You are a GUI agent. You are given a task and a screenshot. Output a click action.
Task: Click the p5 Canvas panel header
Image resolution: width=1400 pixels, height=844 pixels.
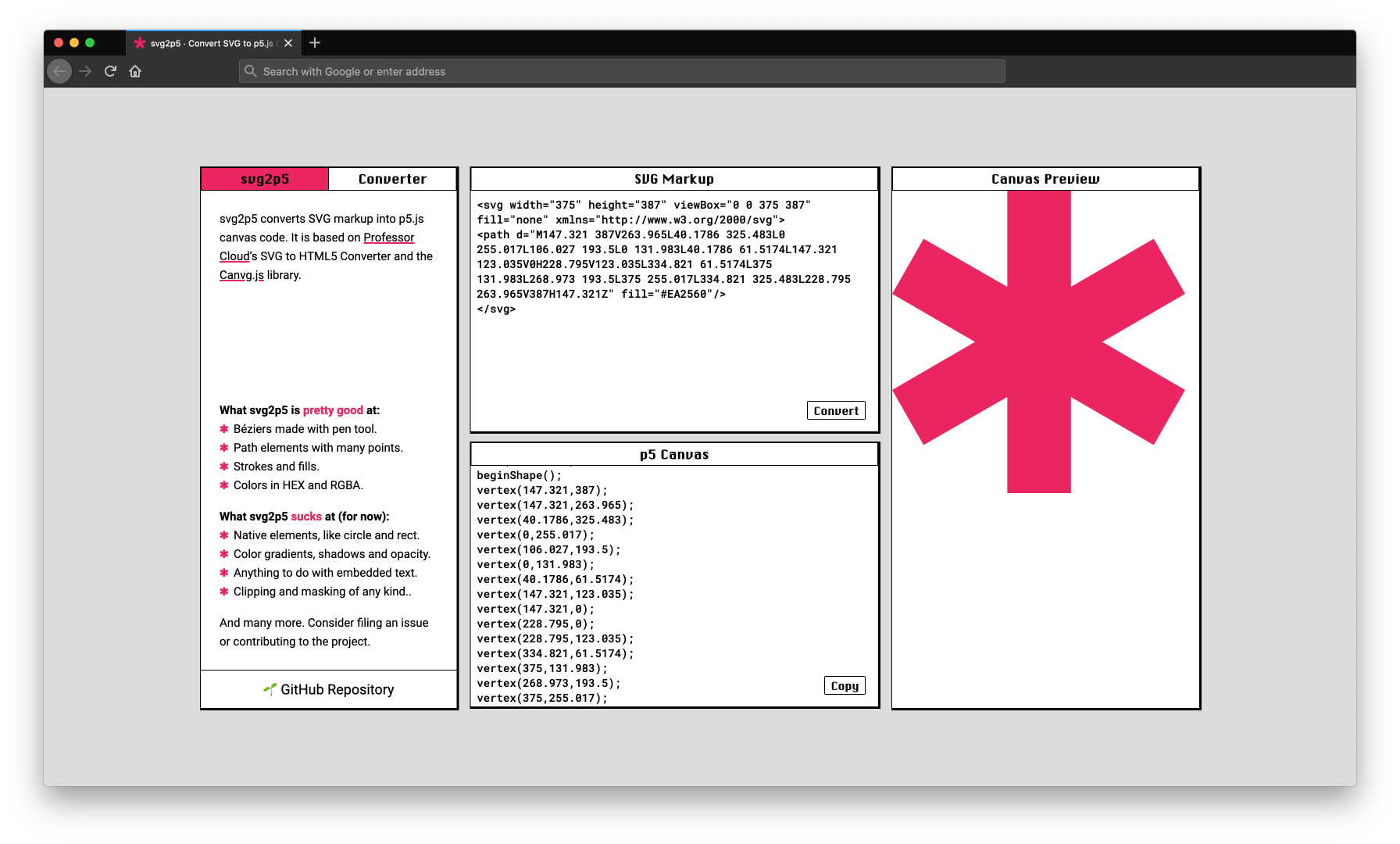pos(674,455)
